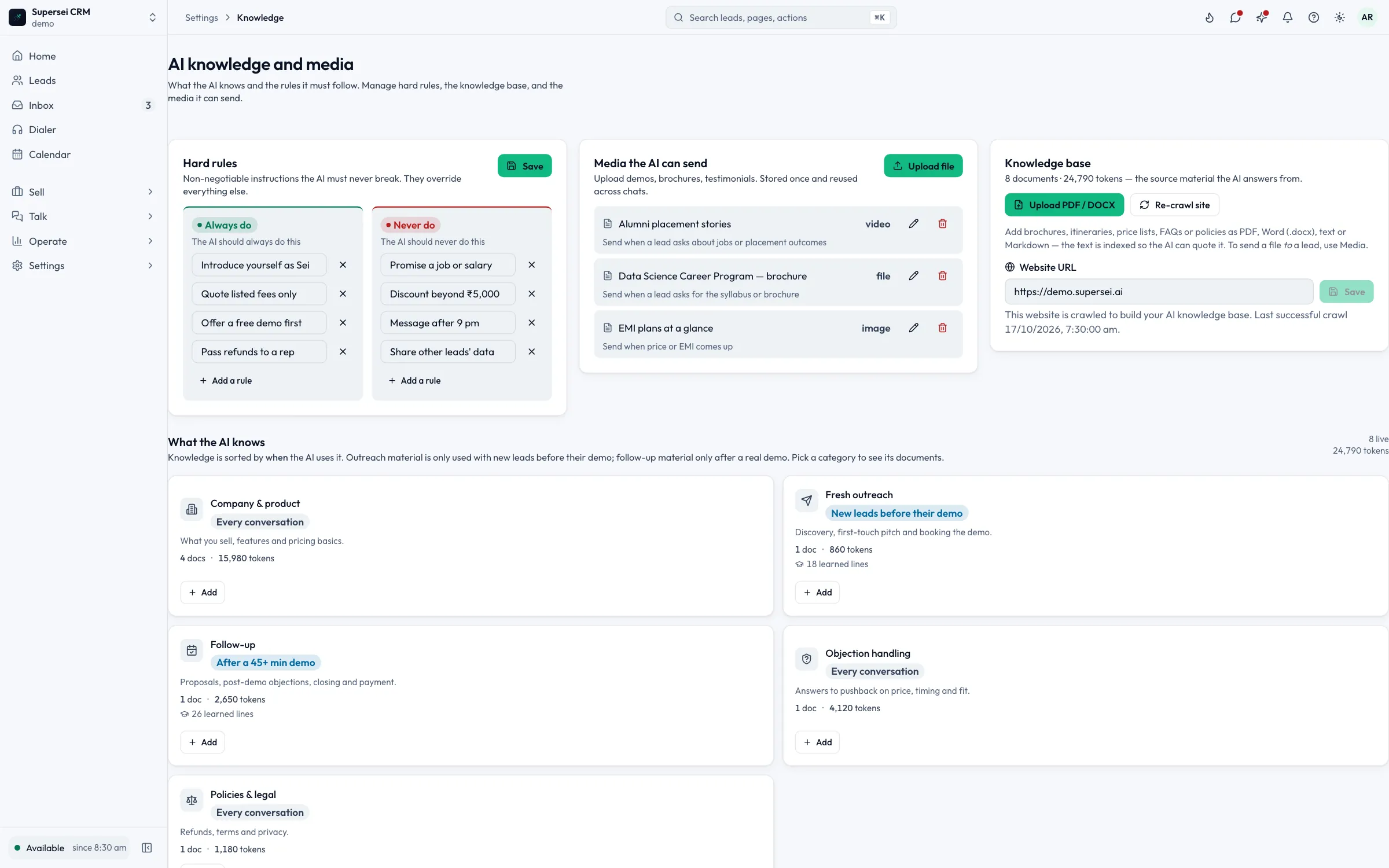Add a rule under Always do
Viewport: 1389px width, 868px height.
point(226,381)
